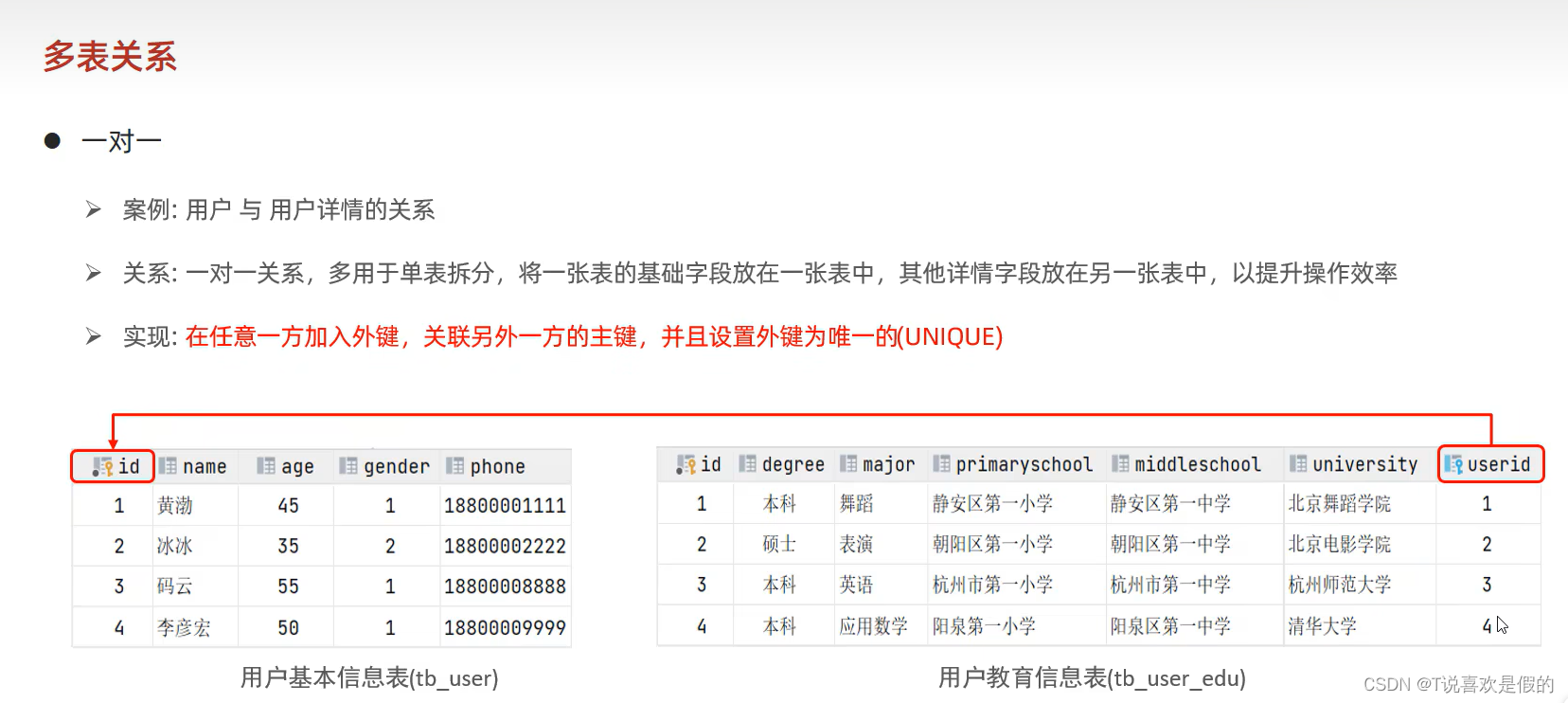Image resolution: width=1568 pixels, height=703 pixels.
Task: Click the column icon beside middleschool header
Action: [x=1120, y=464]
